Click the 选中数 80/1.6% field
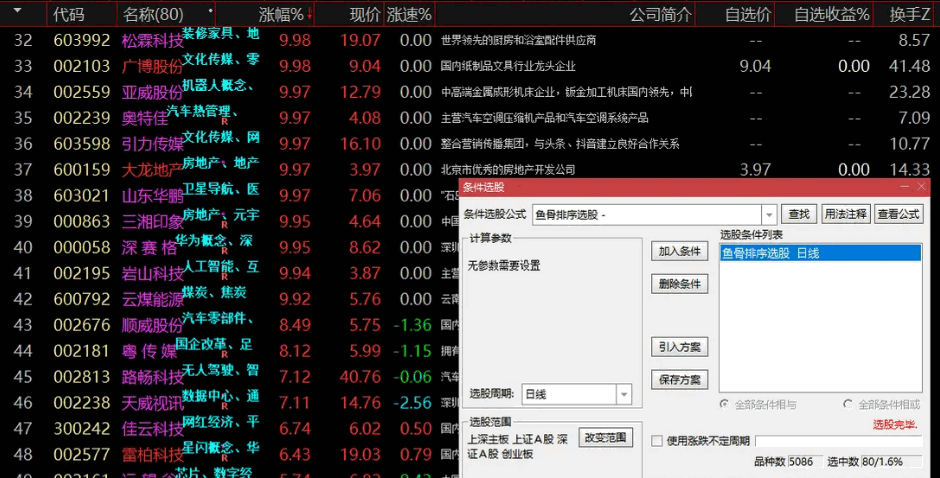The width and height of the screenshot is (940, 478). 891,462
